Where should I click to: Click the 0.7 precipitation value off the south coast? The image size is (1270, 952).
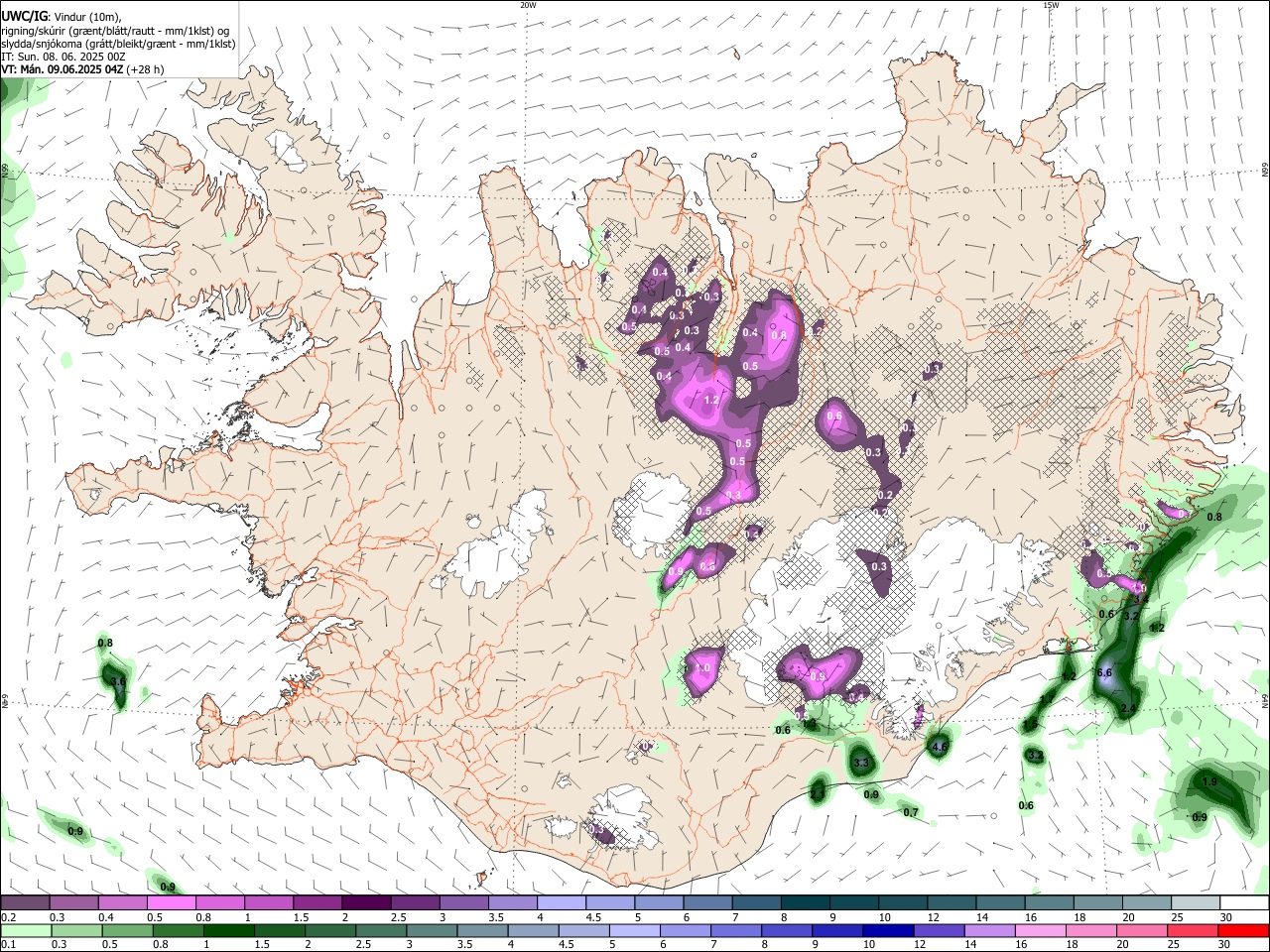click(x=911, y=812)
